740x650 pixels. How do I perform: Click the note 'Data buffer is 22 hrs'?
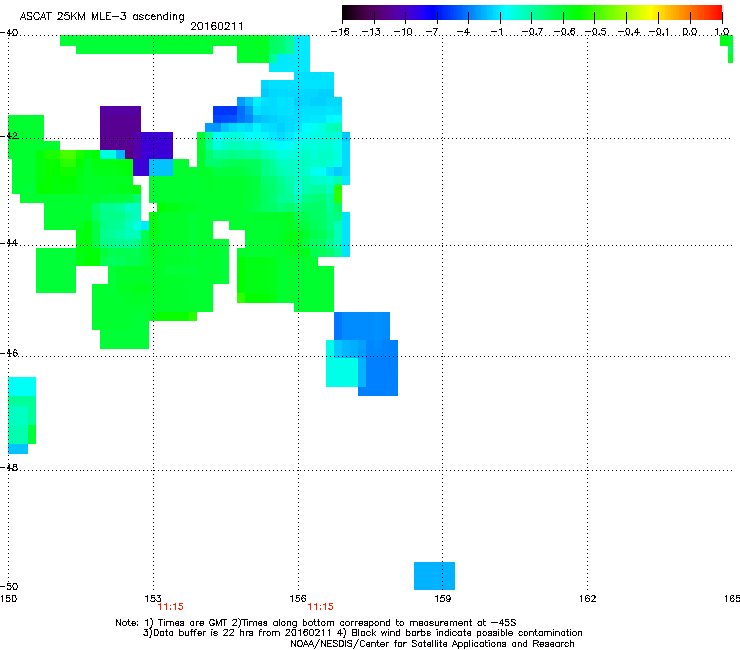click(x=202, y=633)
